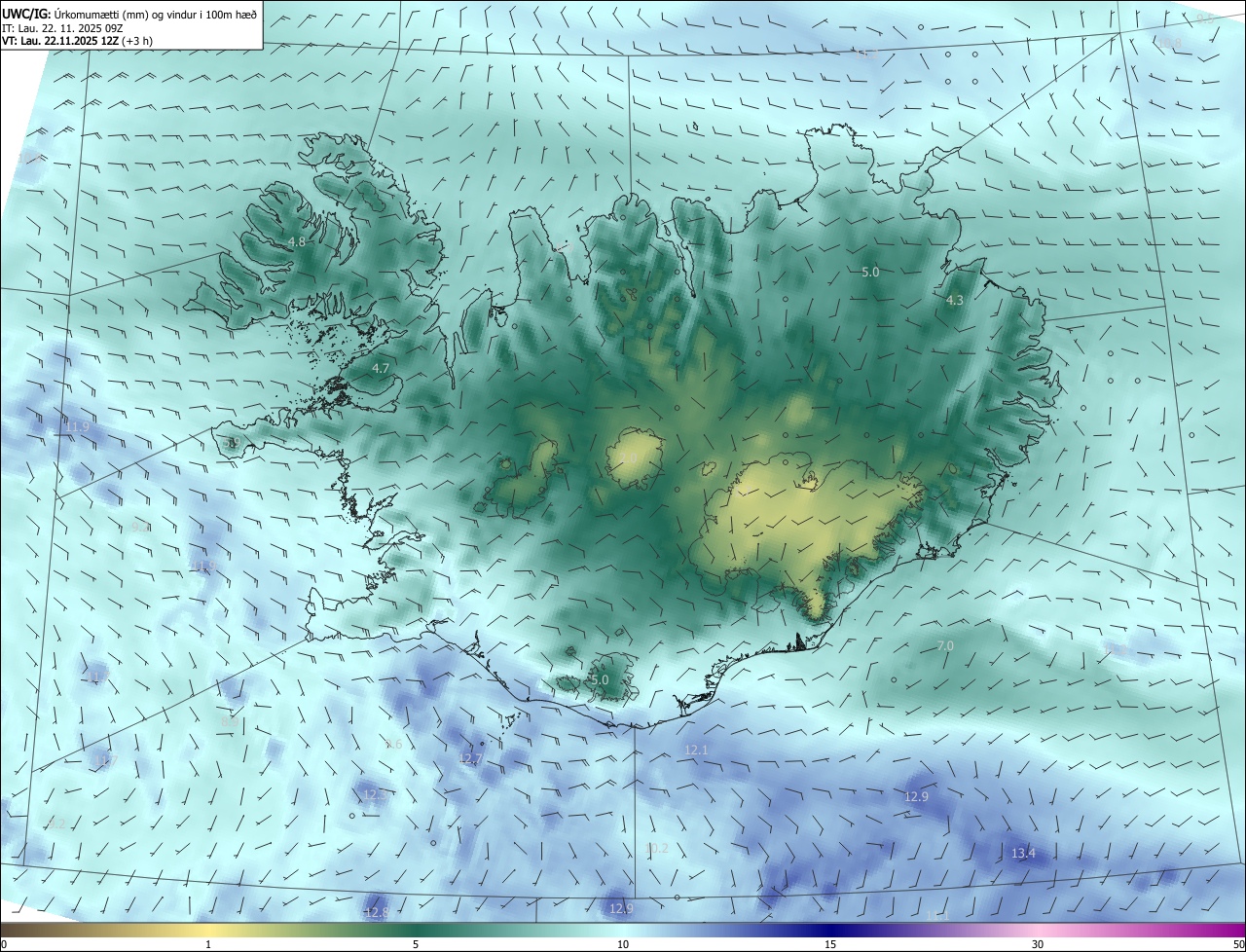Click the 5.0 value in northeast Iceland
The image size is (1246, 952).
[x=870, y=273]
